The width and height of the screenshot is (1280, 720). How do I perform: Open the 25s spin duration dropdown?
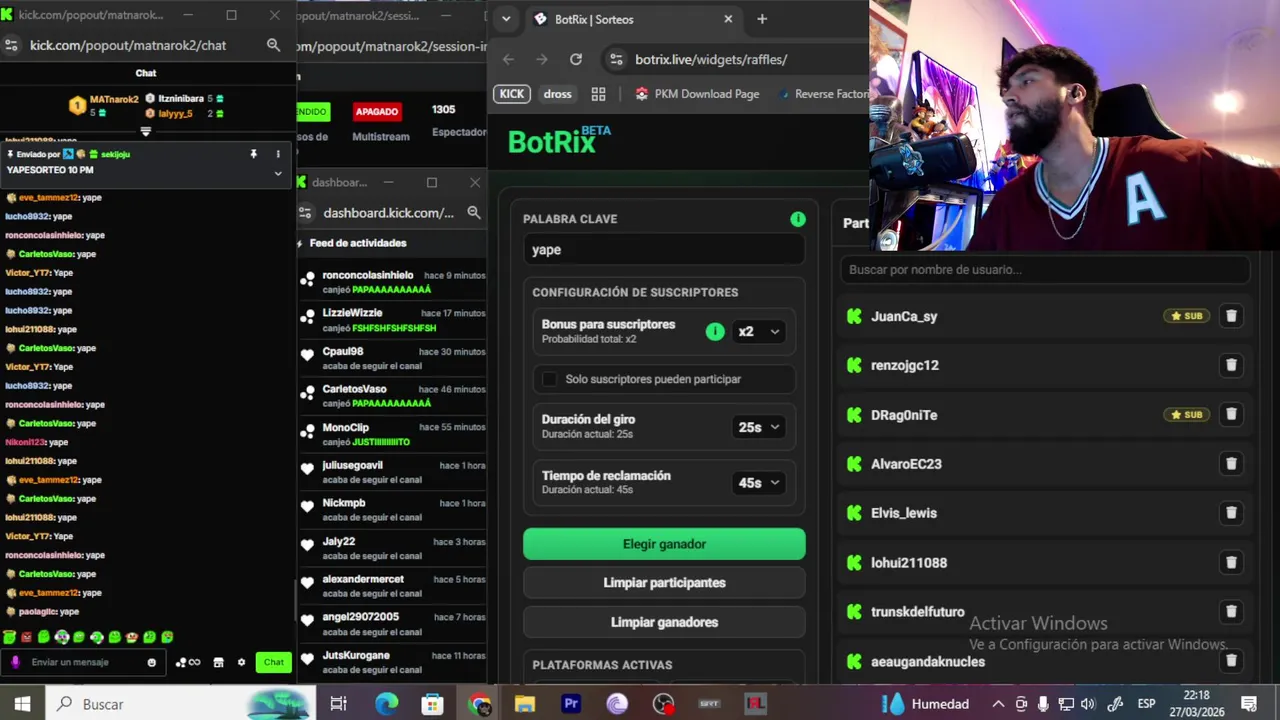click(758, 427)
